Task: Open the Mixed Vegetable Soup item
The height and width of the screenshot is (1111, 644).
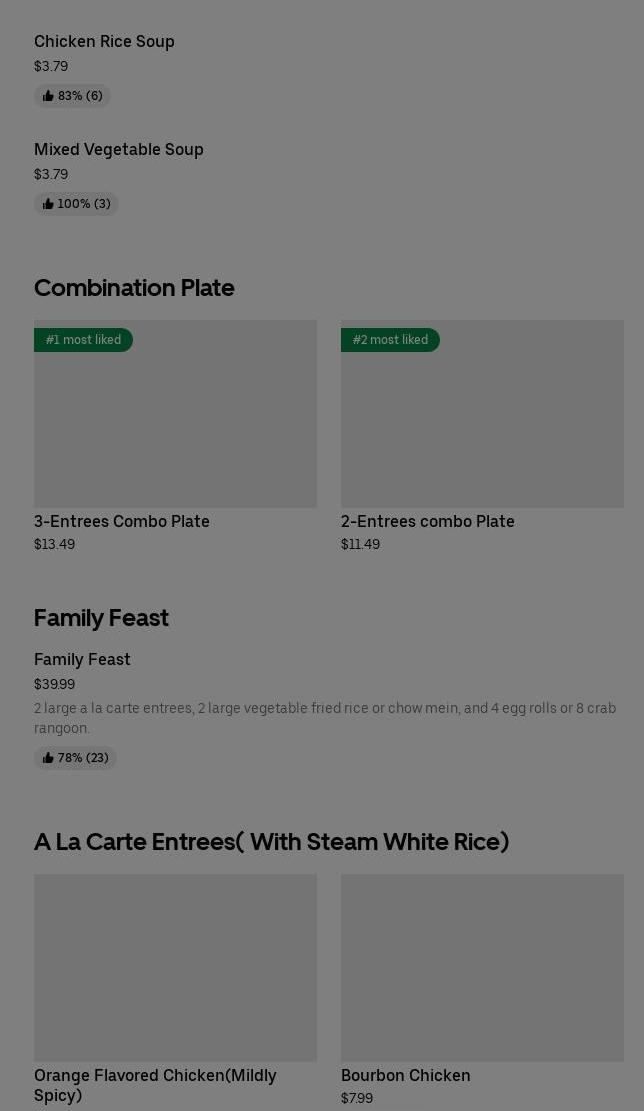Action: [118, 149]
